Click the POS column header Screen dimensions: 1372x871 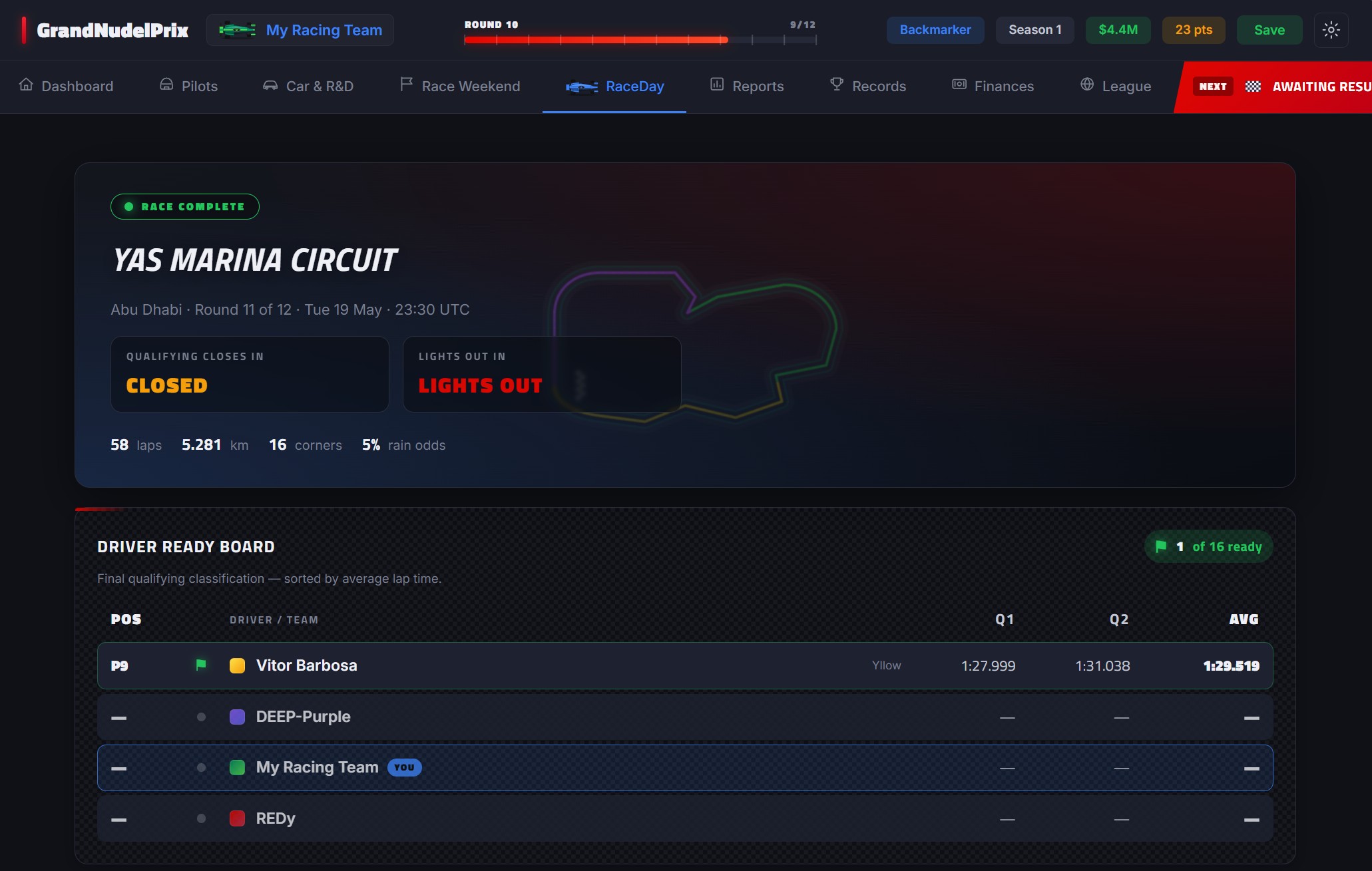(126, 619)
